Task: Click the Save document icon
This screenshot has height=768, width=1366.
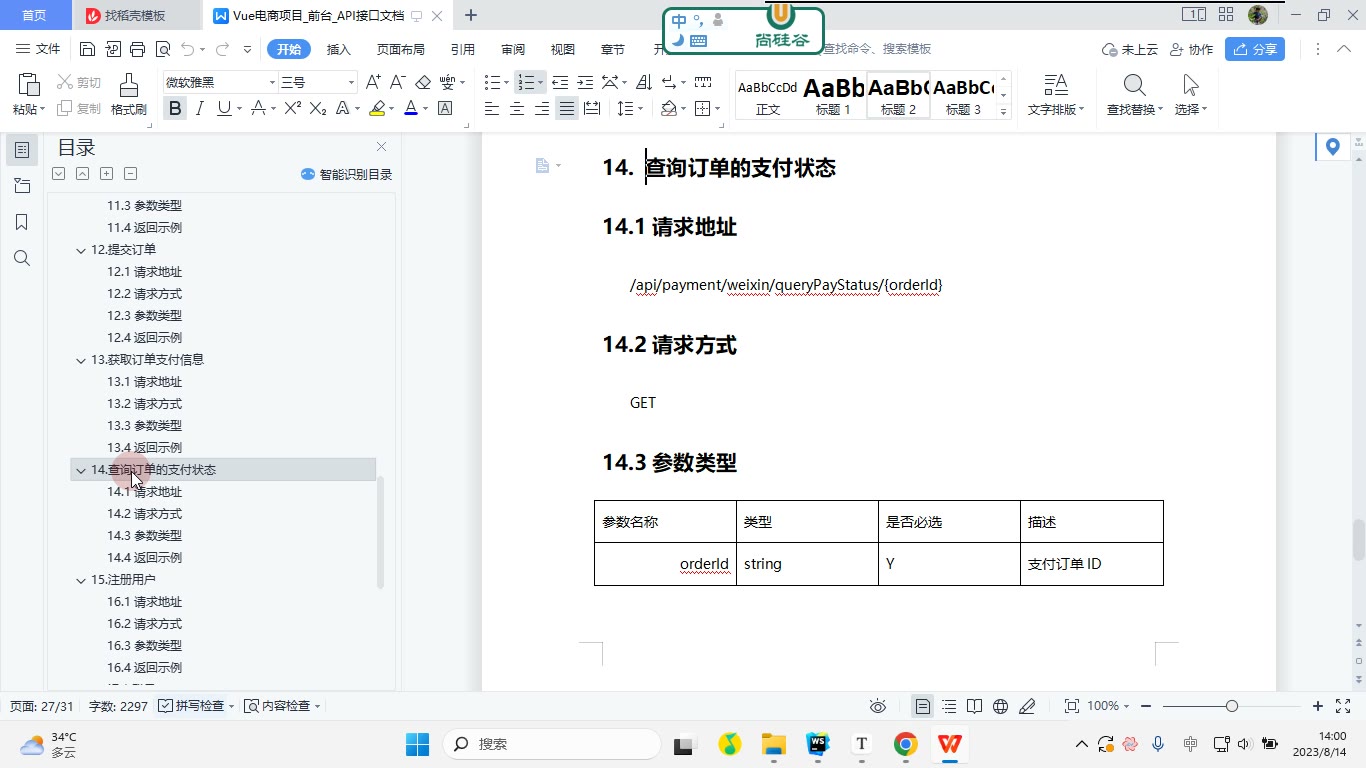Action: pyautogui.click(x=88, y=49)
